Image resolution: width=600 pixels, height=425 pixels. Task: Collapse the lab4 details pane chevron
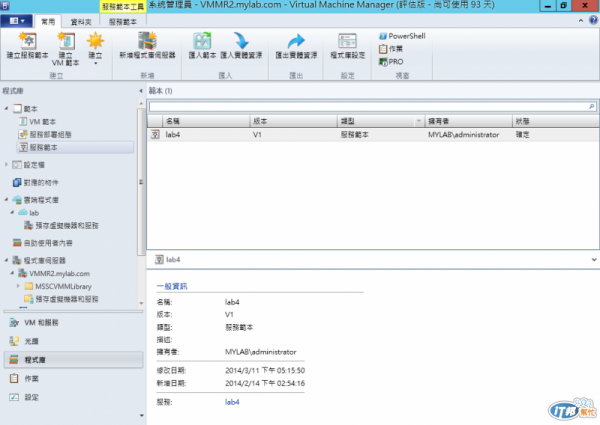(594, 259)
